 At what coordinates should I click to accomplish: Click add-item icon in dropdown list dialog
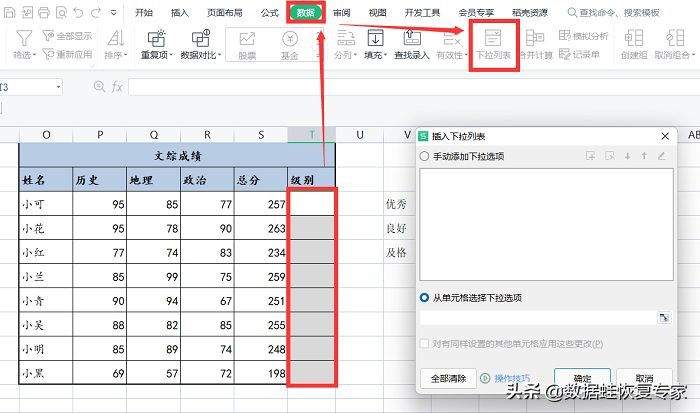[x=591, y=156]
